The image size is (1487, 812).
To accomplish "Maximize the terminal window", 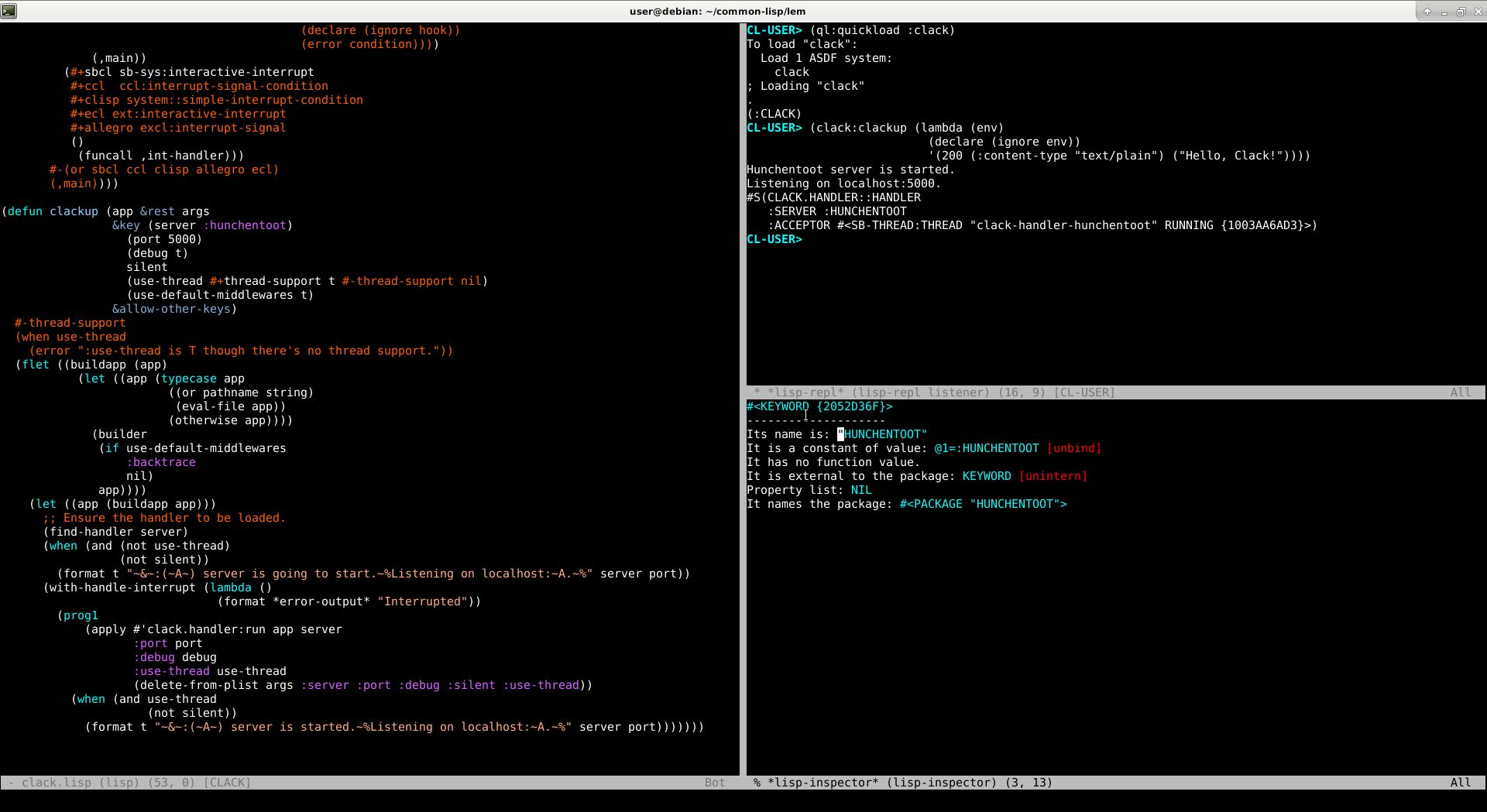I will [x=1461, y=12].
